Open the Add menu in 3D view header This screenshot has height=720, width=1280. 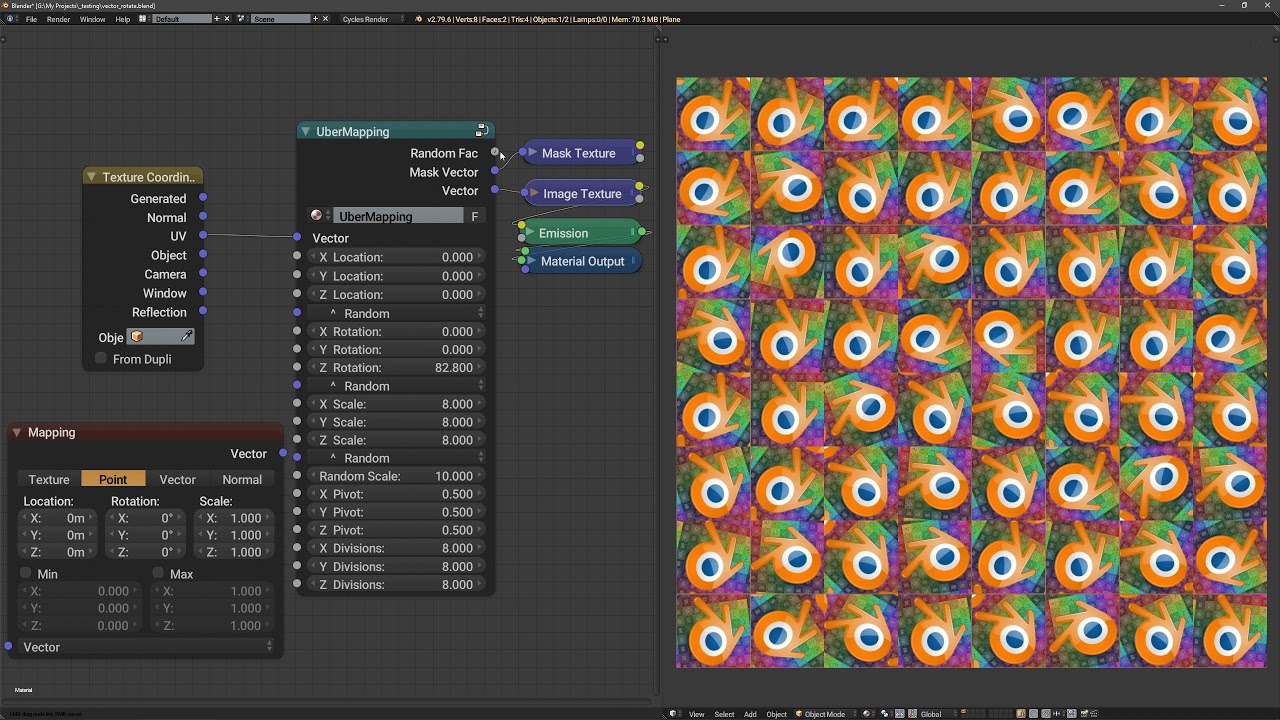[x=750, y=714]
